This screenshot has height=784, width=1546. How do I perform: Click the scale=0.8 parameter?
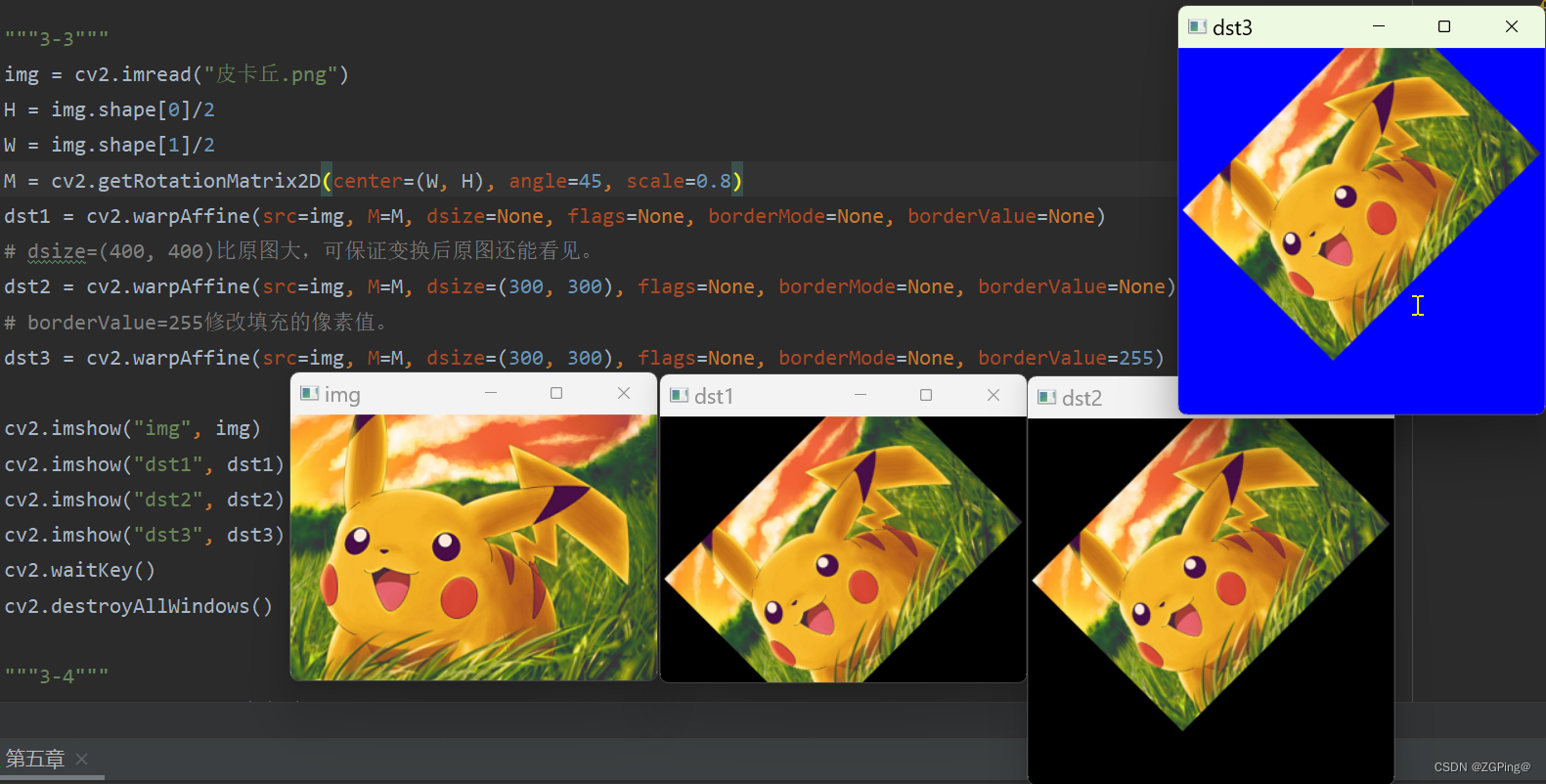coord(679,181)
